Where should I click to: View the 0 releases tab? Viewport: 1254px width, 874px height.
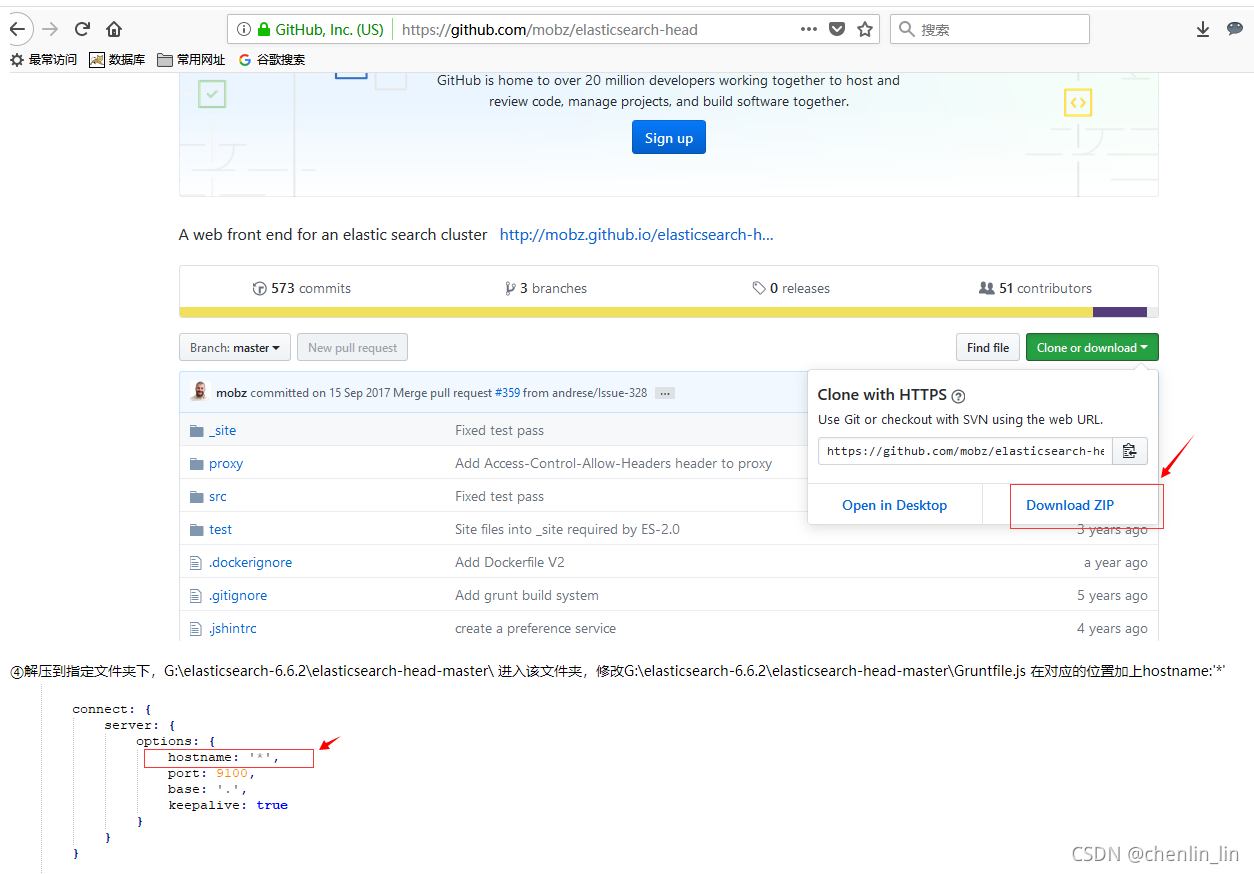tap(791, 288)
